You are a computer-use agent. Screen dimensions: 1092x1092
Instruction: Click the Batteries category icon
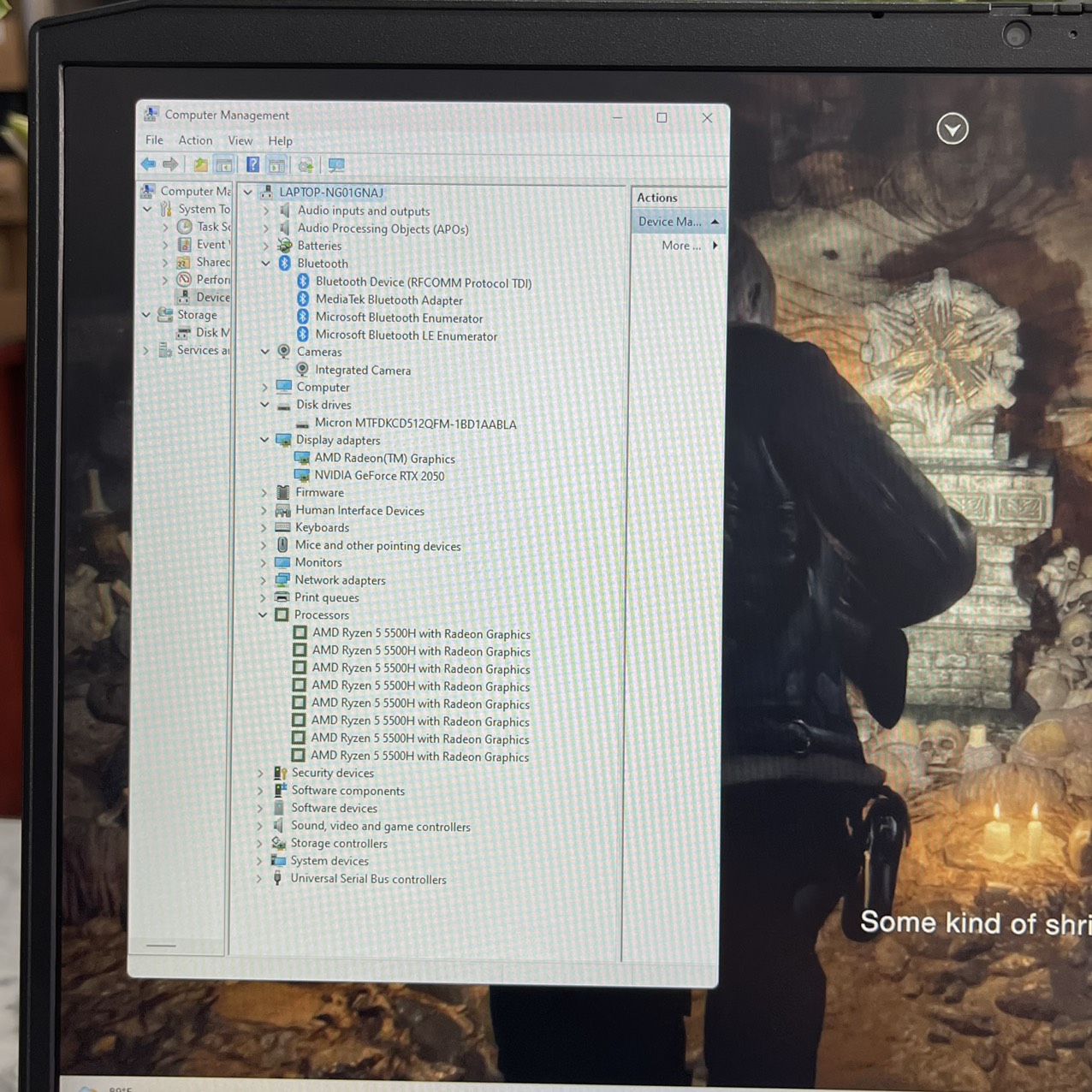point(285,246)
